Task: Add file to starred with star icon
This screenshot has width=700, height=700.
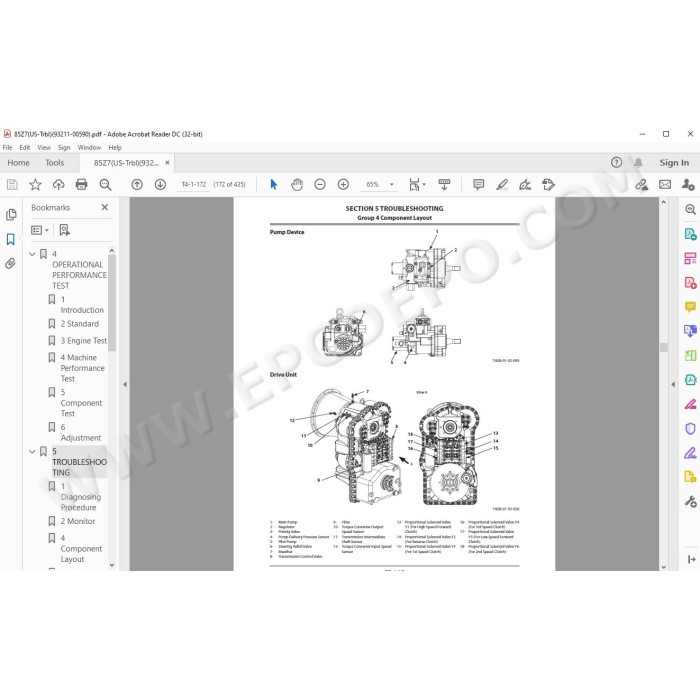Action: tap(35, 184)
